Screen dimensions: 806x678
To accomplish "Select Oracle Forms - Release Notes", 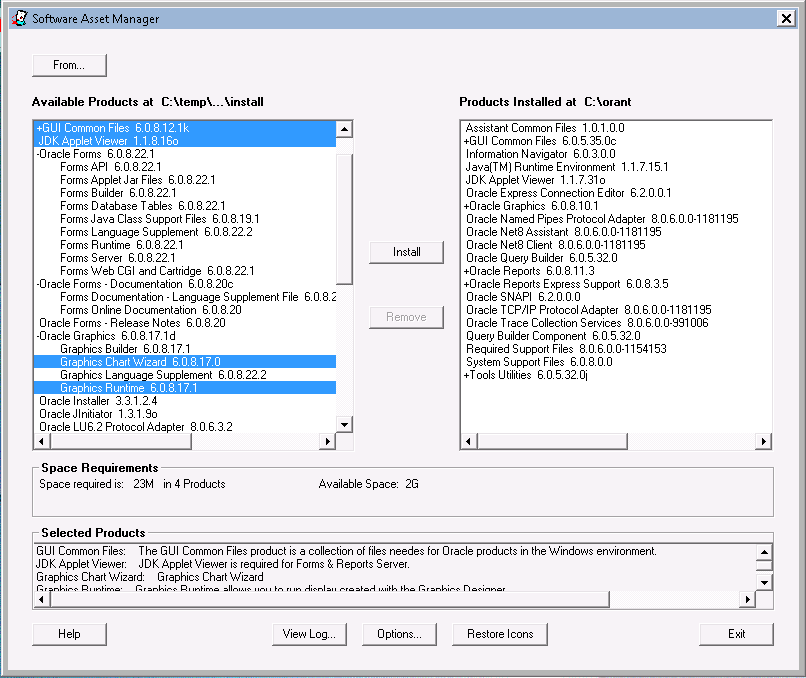I will [132, 323].
